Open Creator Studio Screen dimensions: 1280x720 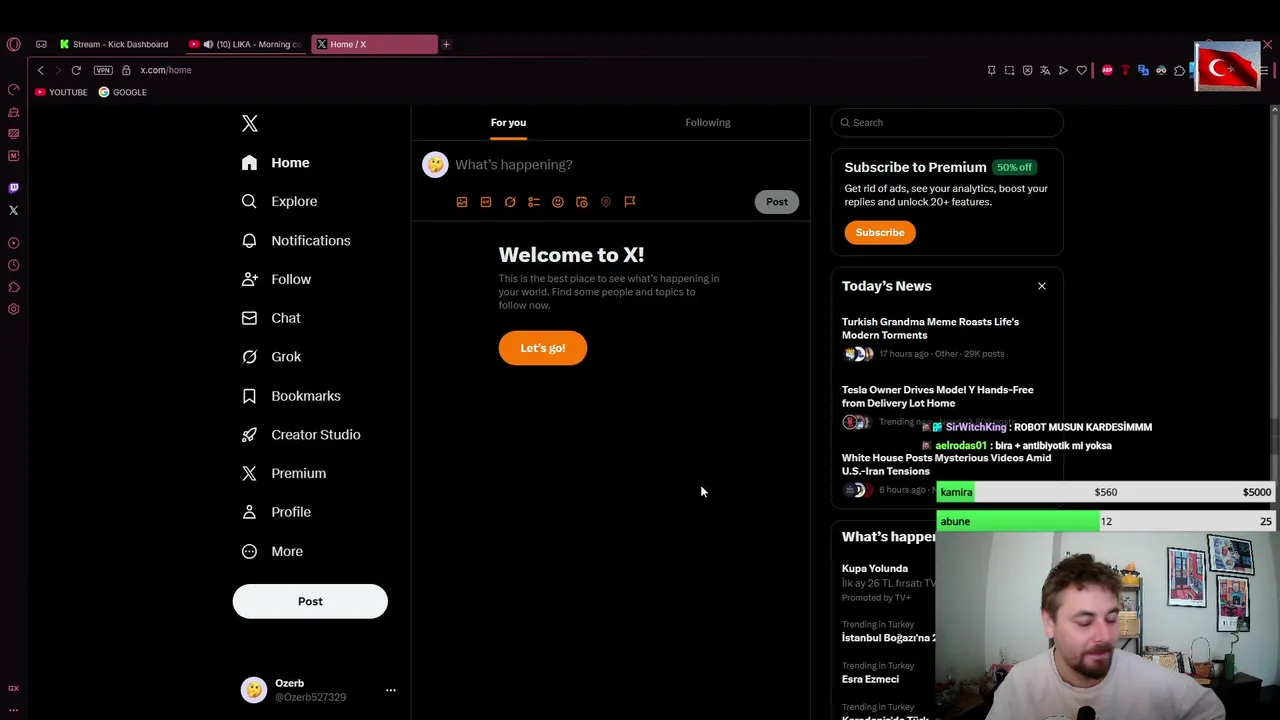point(302,435)
